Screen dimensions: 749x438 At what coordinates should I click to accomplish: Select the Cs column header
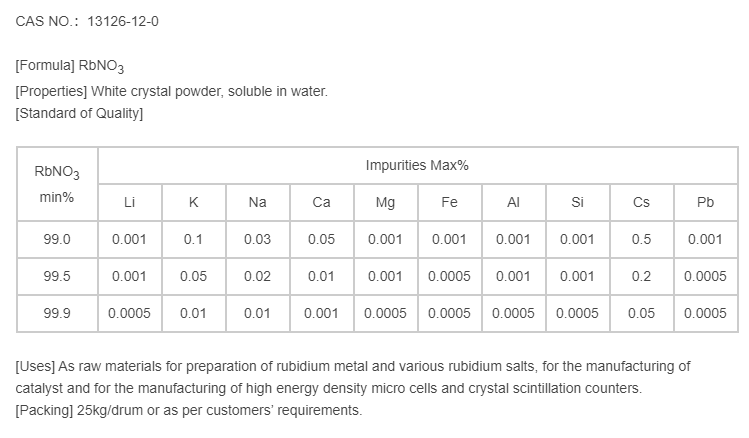point(641,202)
